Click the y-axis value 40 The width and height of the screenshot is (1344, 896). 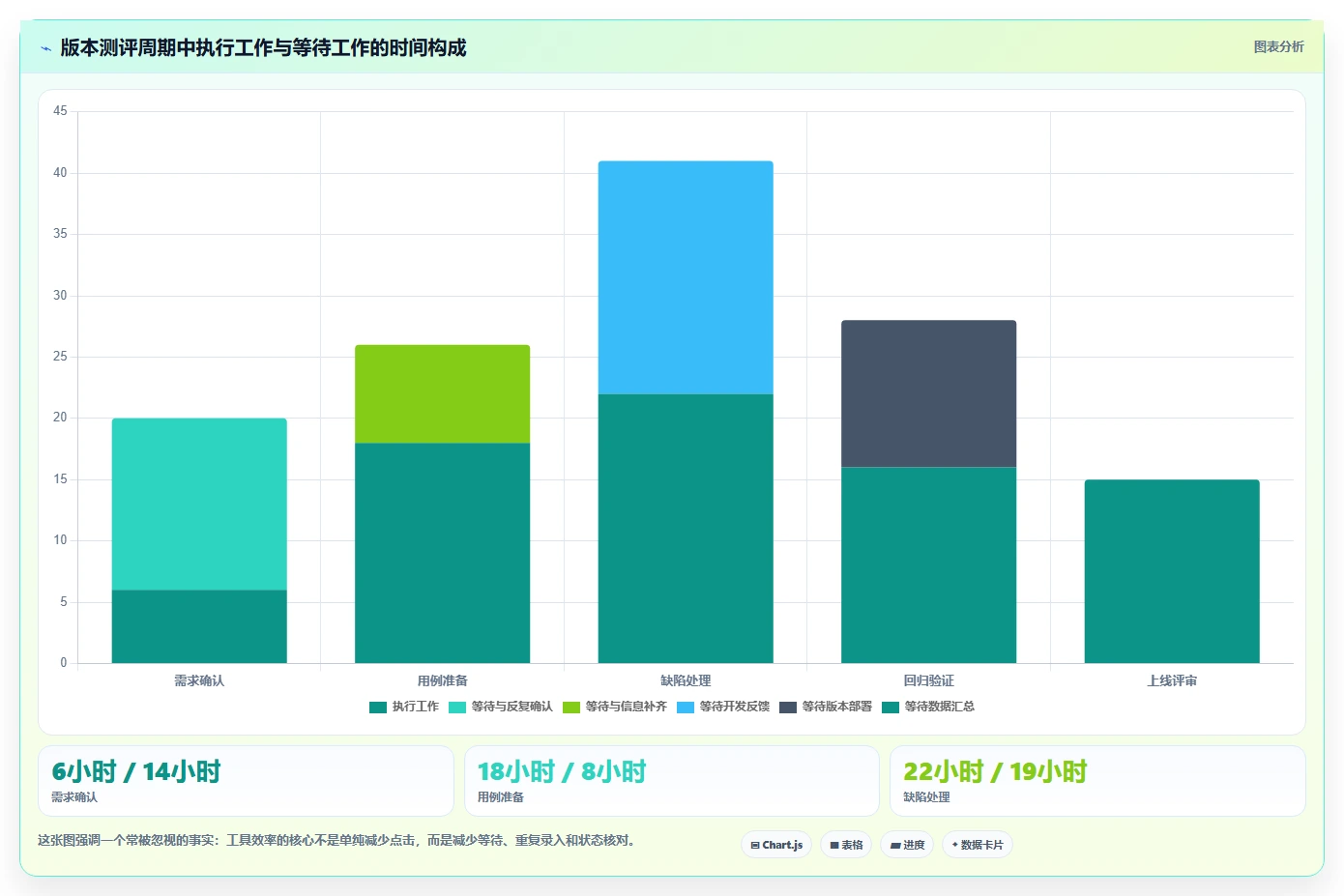pos(60,173)
